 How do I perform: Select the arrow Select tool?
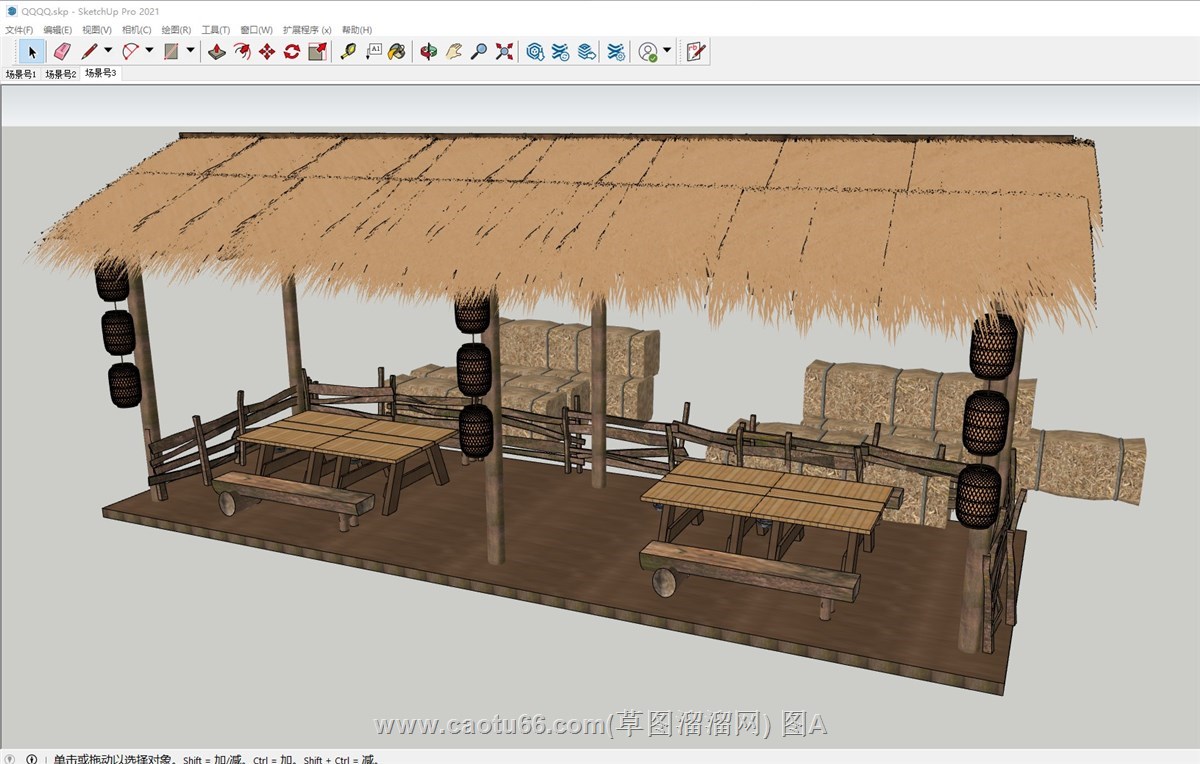32,52
